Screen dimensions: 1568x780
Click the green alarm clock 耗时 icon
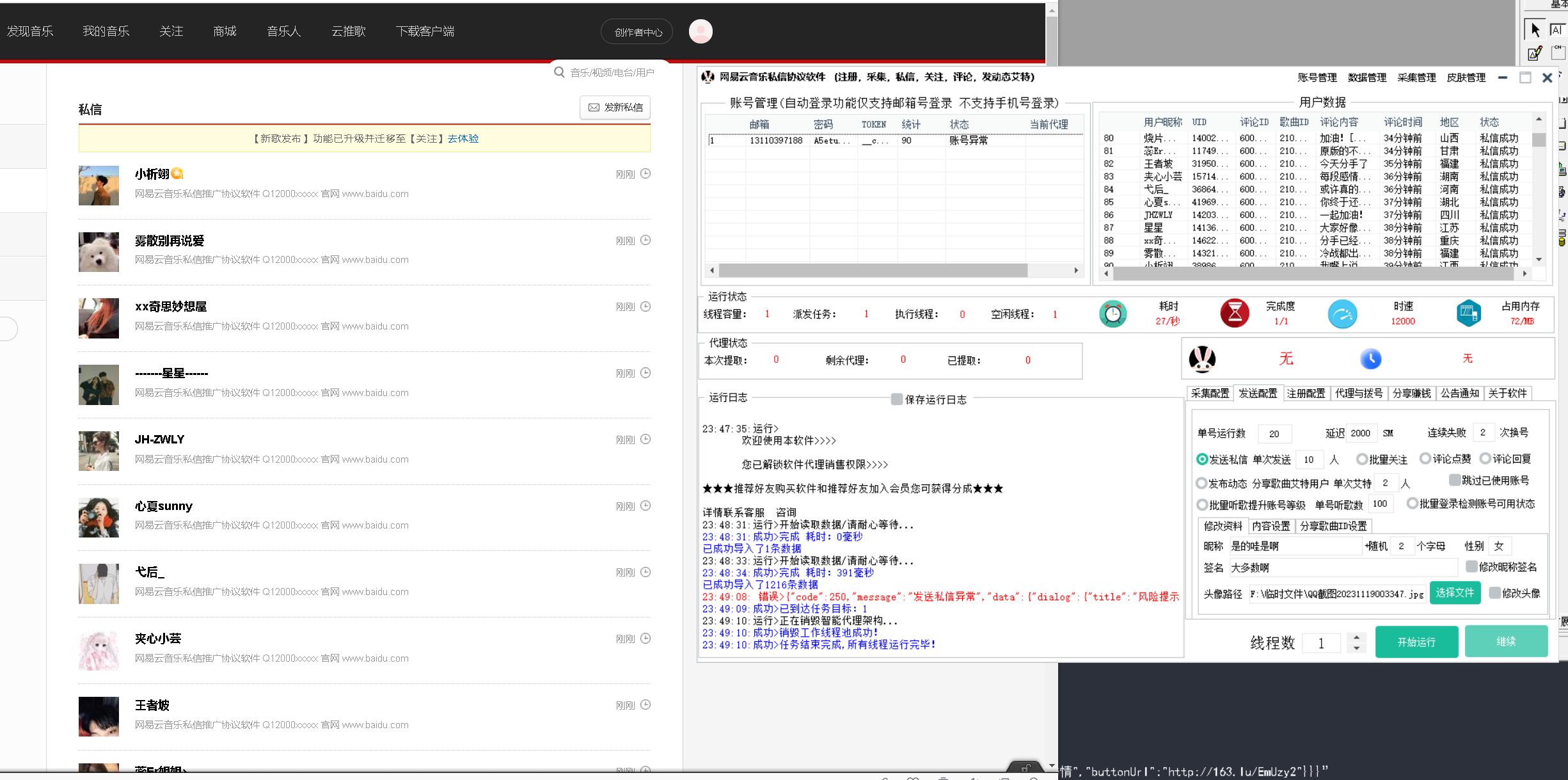1113,314
